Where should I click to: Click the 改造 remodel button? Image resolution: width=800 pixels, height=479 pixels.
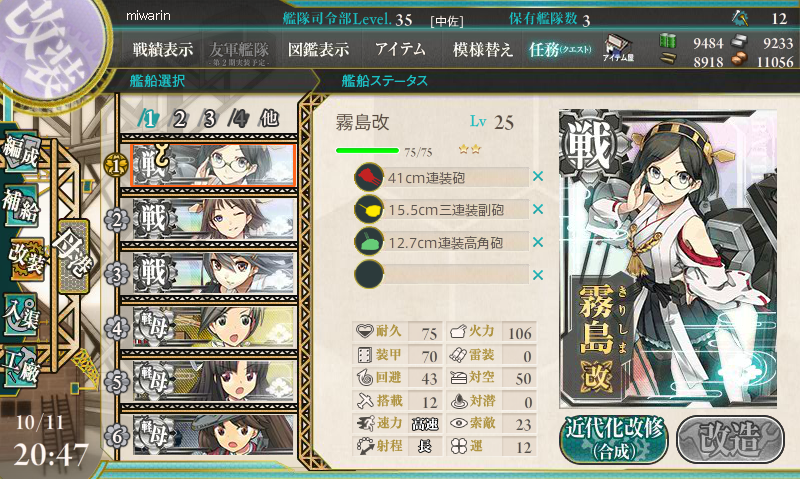pos(730,439)
